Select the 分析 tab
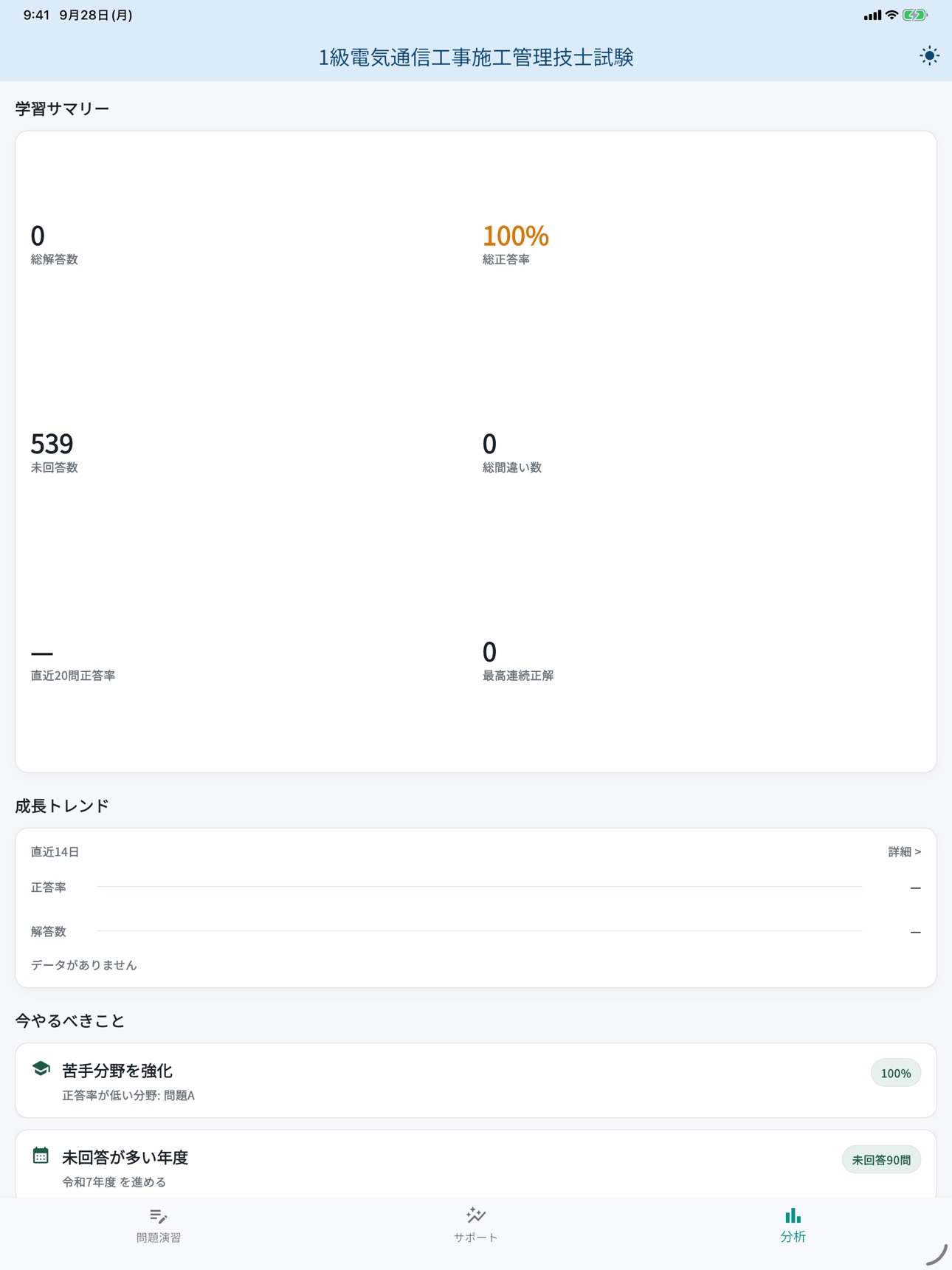 tap(793, 1226)
